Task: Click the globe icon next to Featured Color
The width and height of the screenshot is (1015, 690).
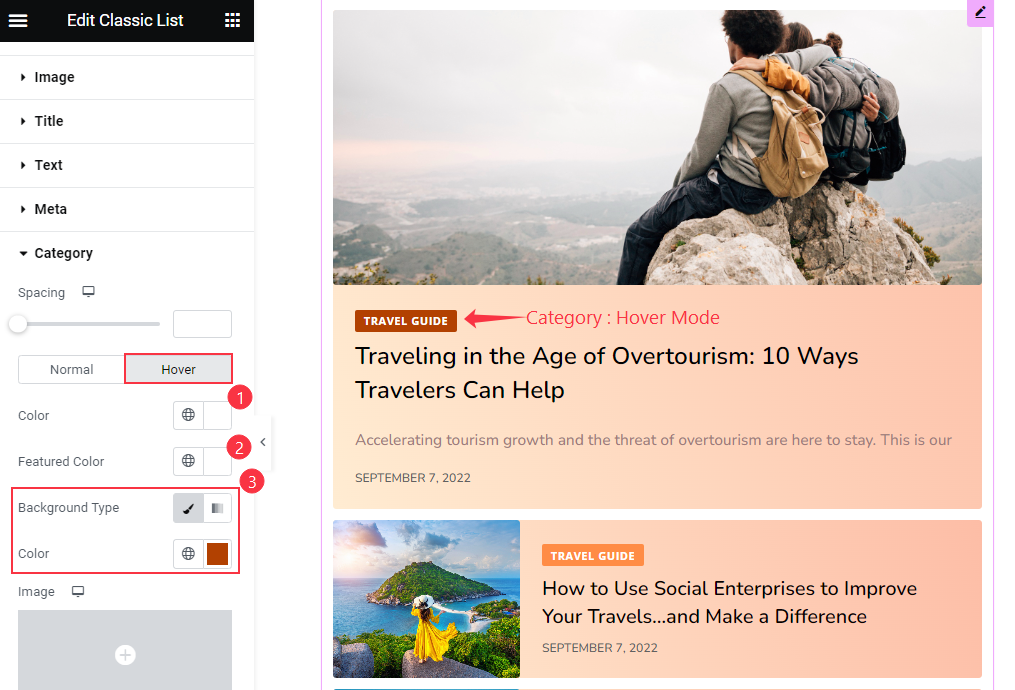Action: pyautogui.click(x=188, y=461)
